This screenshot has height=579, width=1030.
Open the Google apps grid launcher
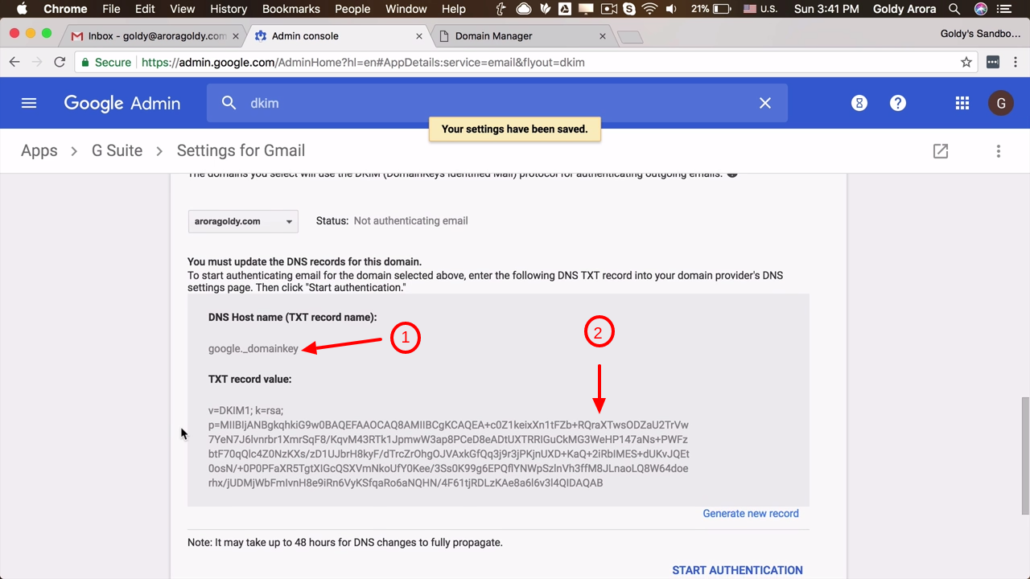(962, 103)
